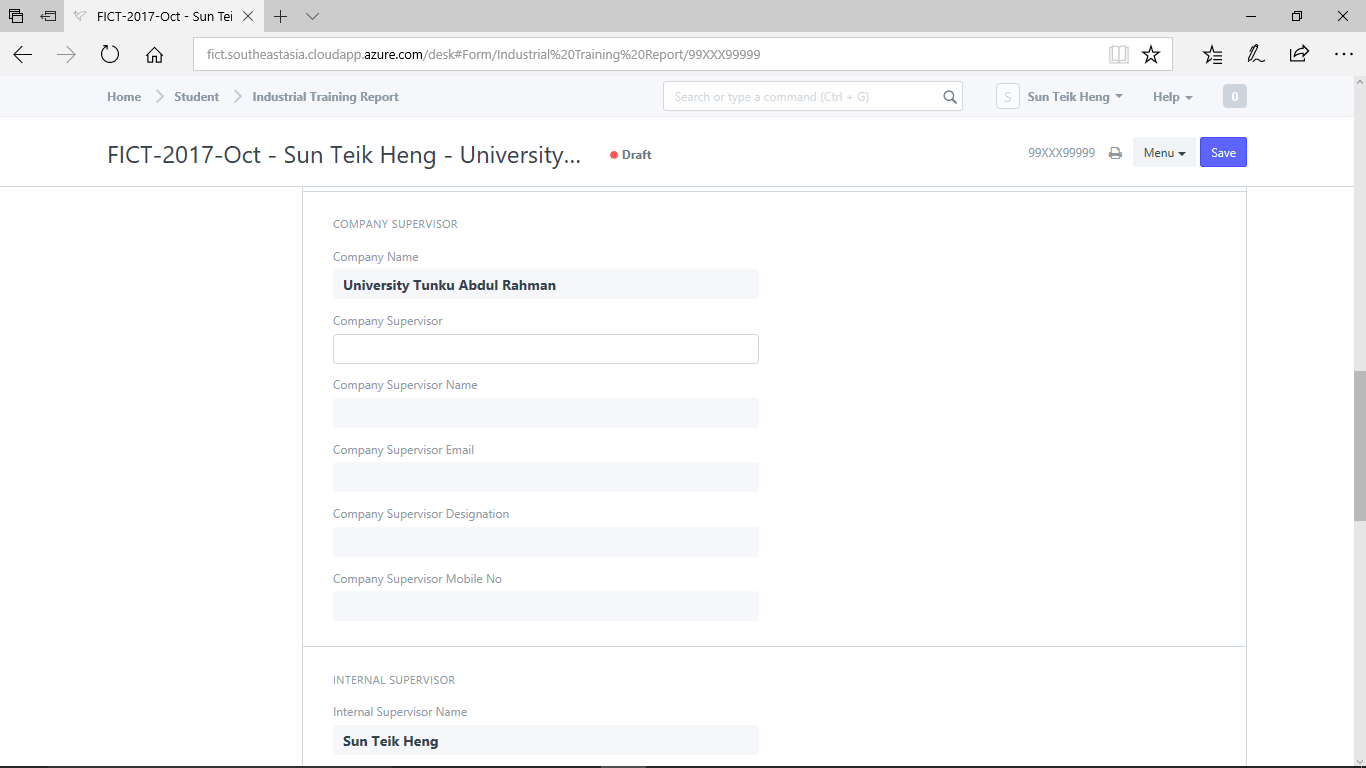Click the Company Supervisor input field
This screenshot has height=768, width=1366.
(546, 349)
